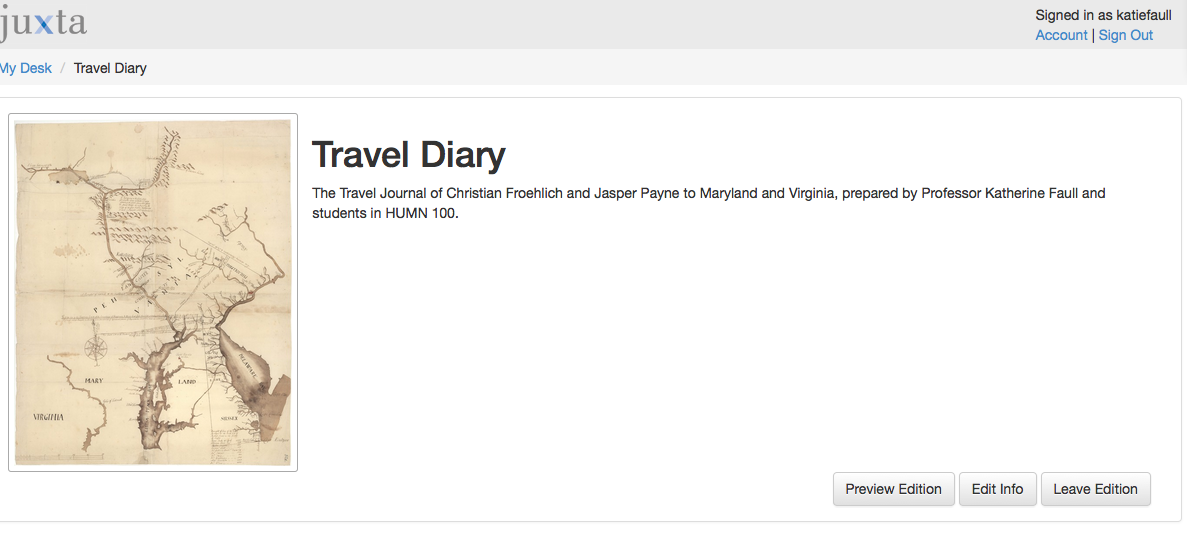Click the blue x in the juxta logo
Image resolution: width=1187 pixels, height=536 pixels.
pos(43,23)
